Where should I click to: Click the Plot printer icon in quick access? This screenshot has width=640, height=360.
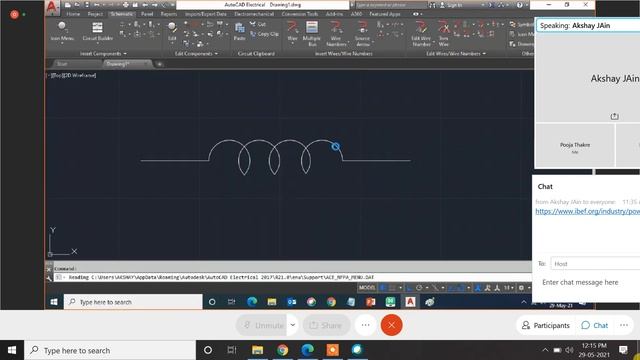pos(125,5)
